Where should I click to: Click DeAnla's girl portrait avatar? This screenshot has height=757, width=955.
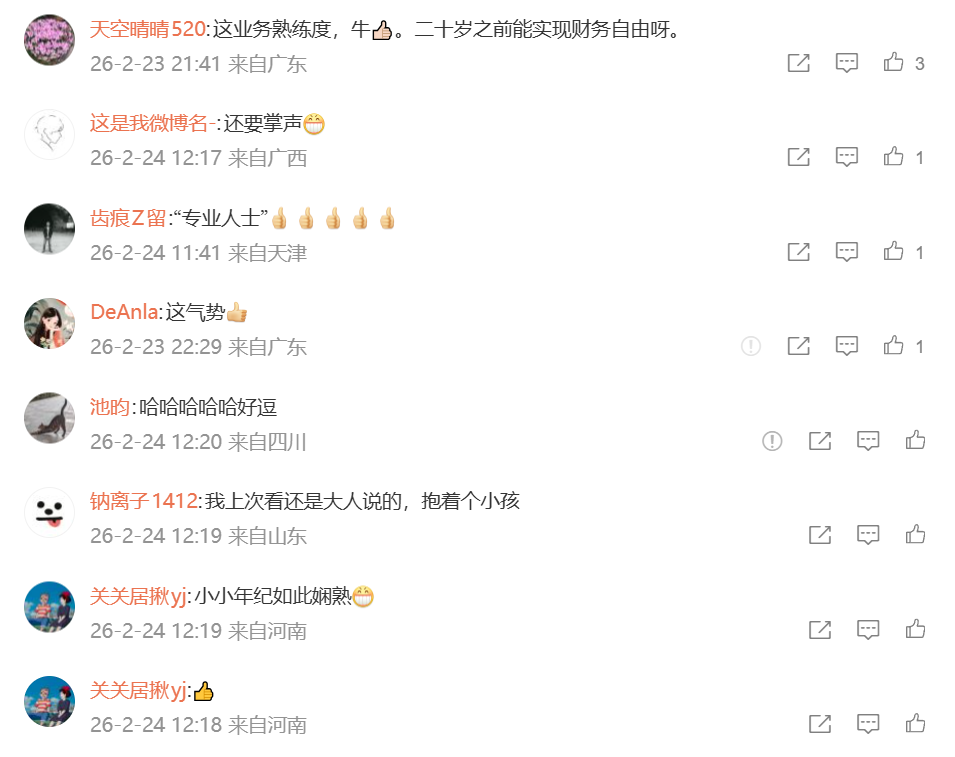pos(49,323)
